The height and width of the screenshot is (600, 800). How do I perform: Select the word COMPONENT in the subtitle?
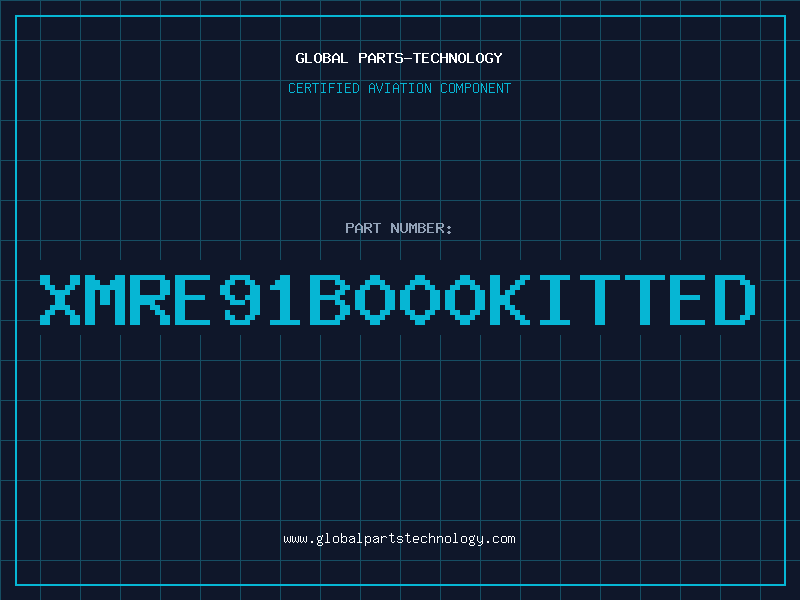click(475, 88)
